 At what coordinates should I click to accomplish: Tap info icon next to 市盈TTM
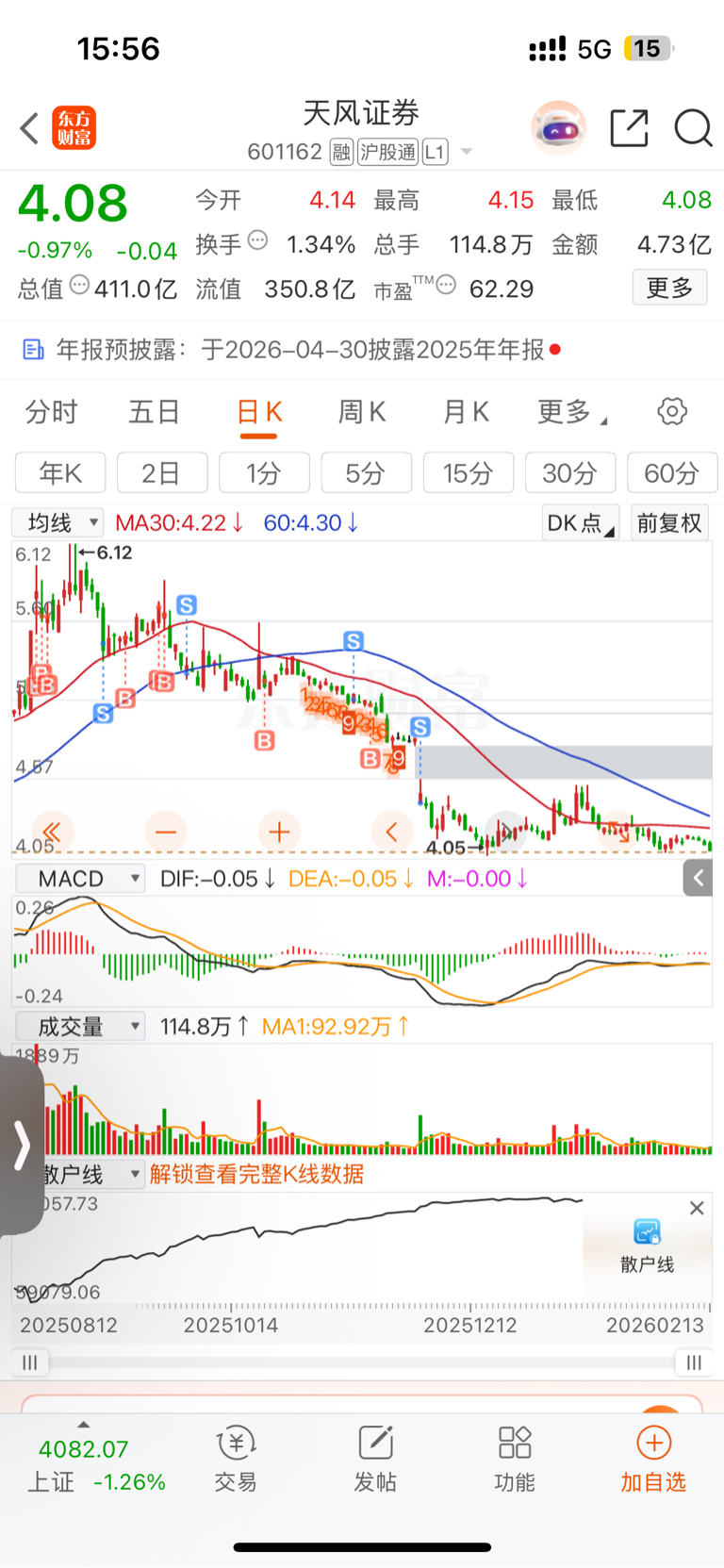click(x=446, y=285)
